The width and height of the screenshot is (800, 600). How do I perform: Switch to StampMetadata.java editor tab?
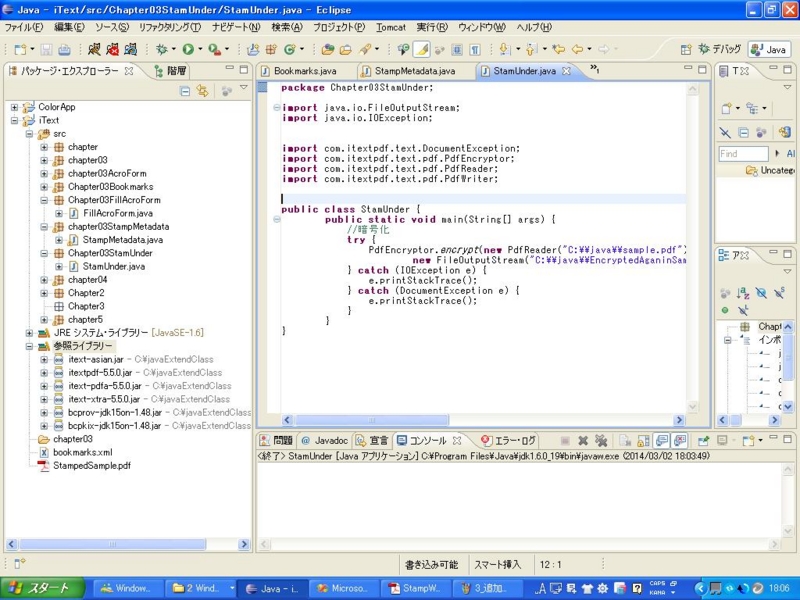coord(414,71)
